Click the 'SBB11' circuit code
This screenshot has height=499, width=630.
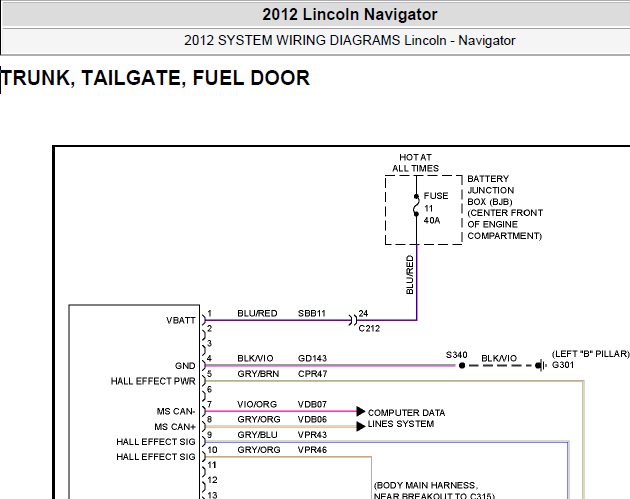click(312, 313)
